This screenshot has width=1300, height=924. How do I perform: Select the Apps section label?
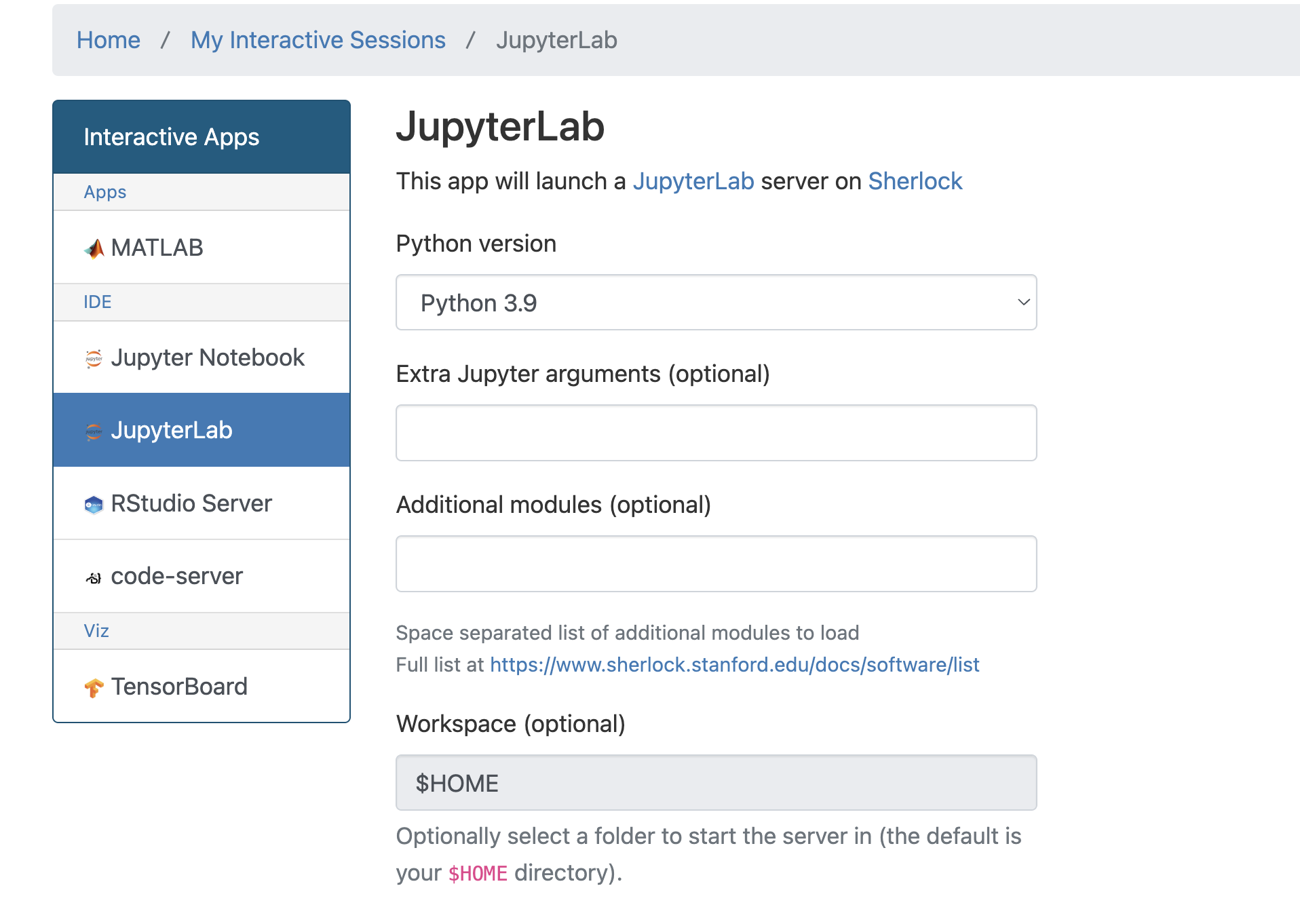click(104, 192)
